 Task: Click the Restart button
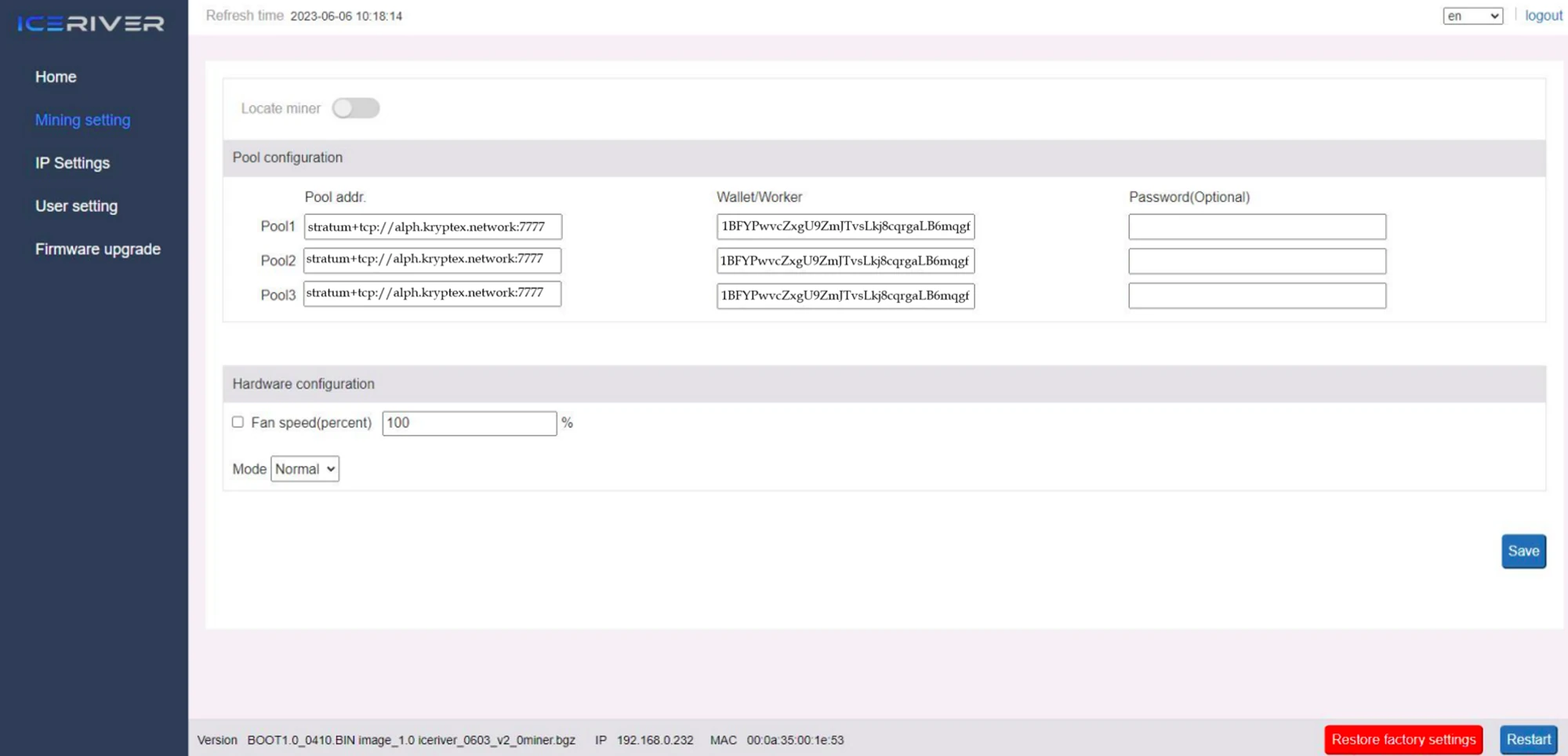click(1527, 740)
